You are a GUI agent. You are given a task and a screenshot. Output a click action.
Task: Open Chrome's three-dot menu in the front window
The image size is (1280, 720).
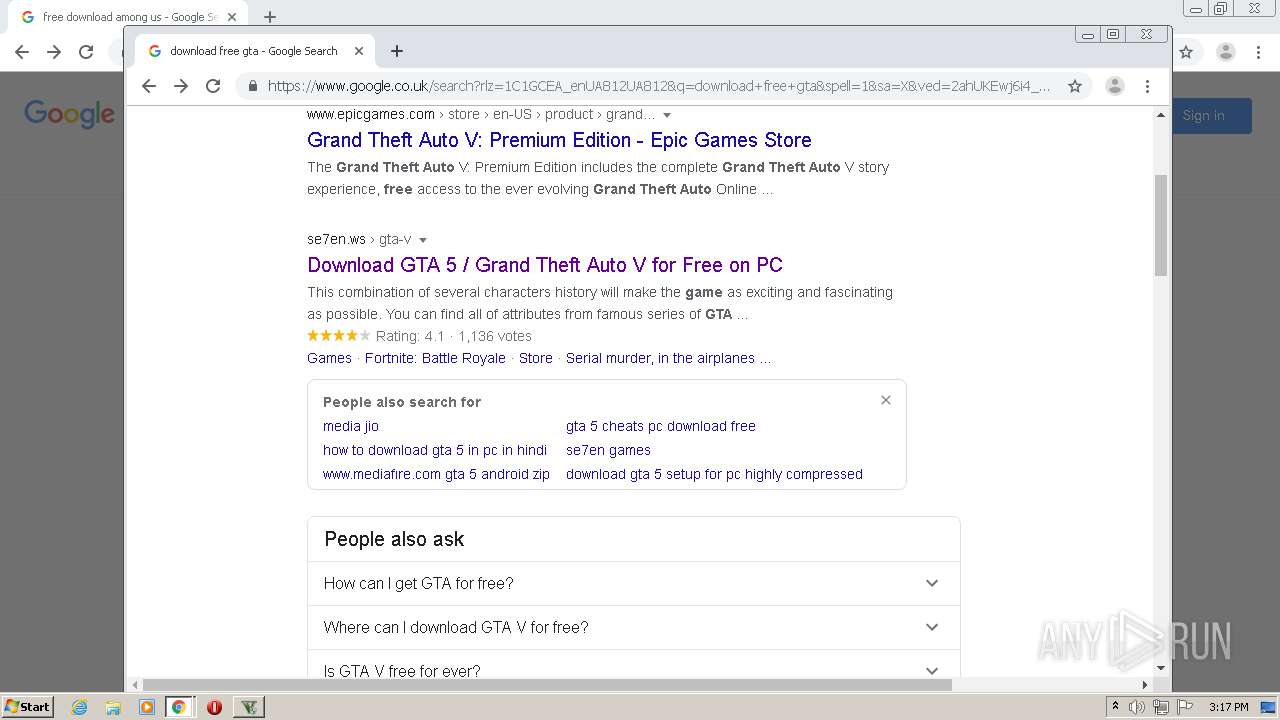pyautogui.click(x=1147, y=86)
